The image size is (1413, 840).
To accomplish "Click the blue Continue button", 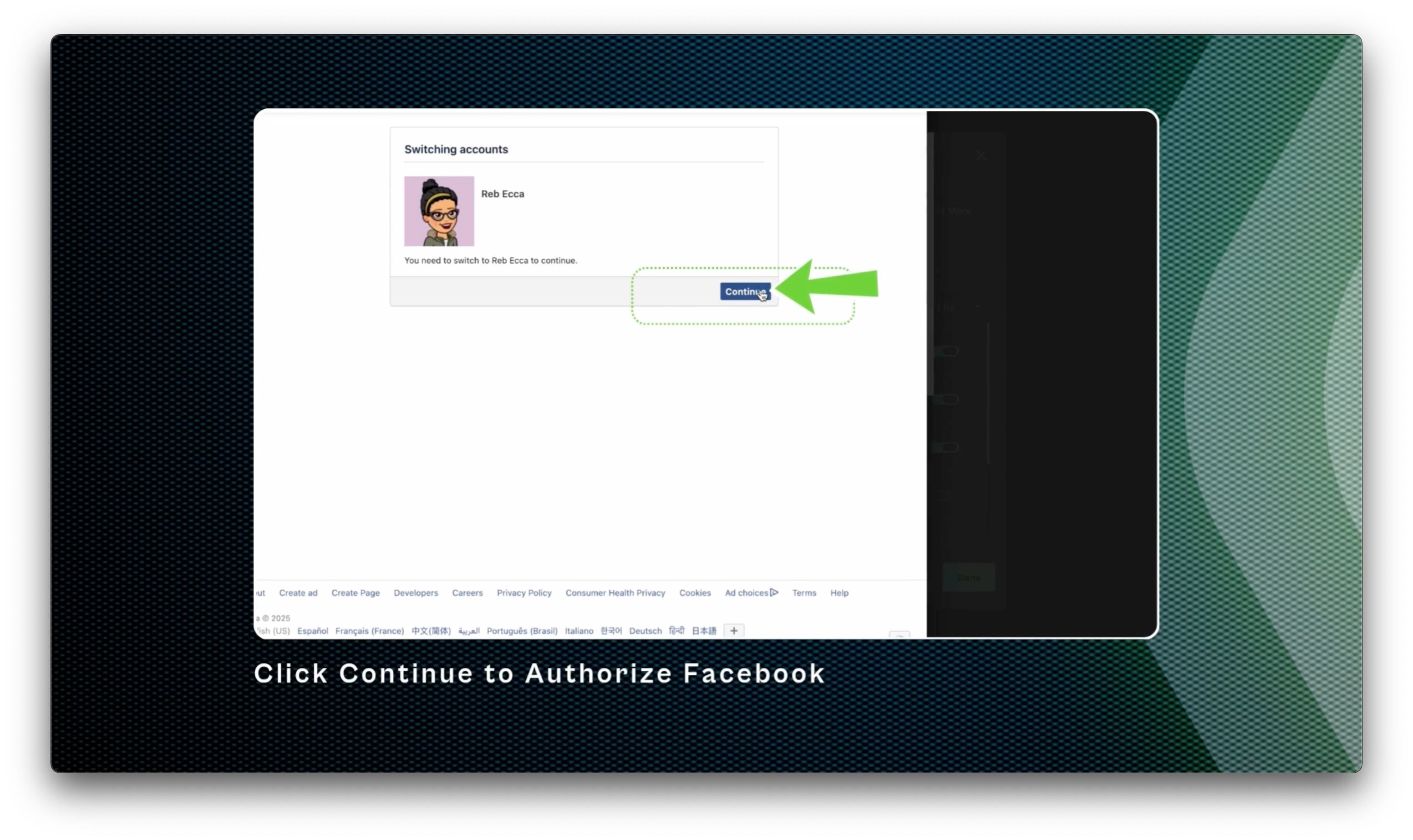I will (x=745, y=292).
